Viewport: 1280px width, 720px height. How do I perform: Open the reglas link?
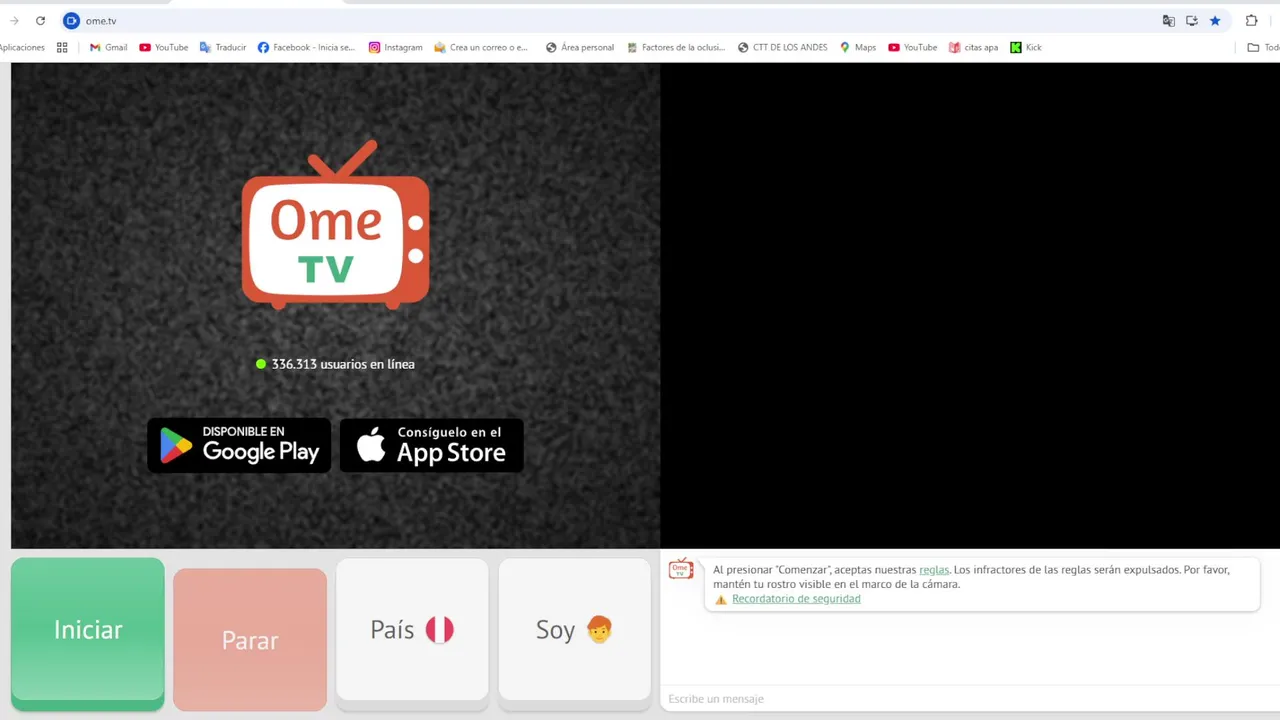pos(934,569)
